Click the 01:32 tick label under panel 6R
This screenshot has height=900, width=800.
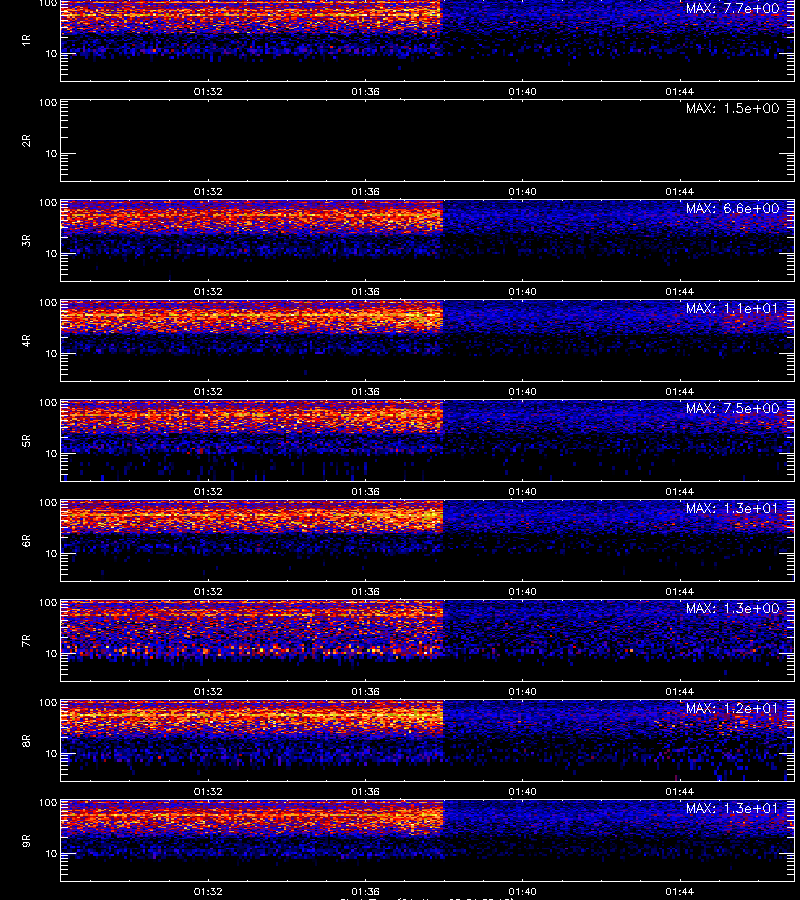pyautogui.click(x=208, y=592)
